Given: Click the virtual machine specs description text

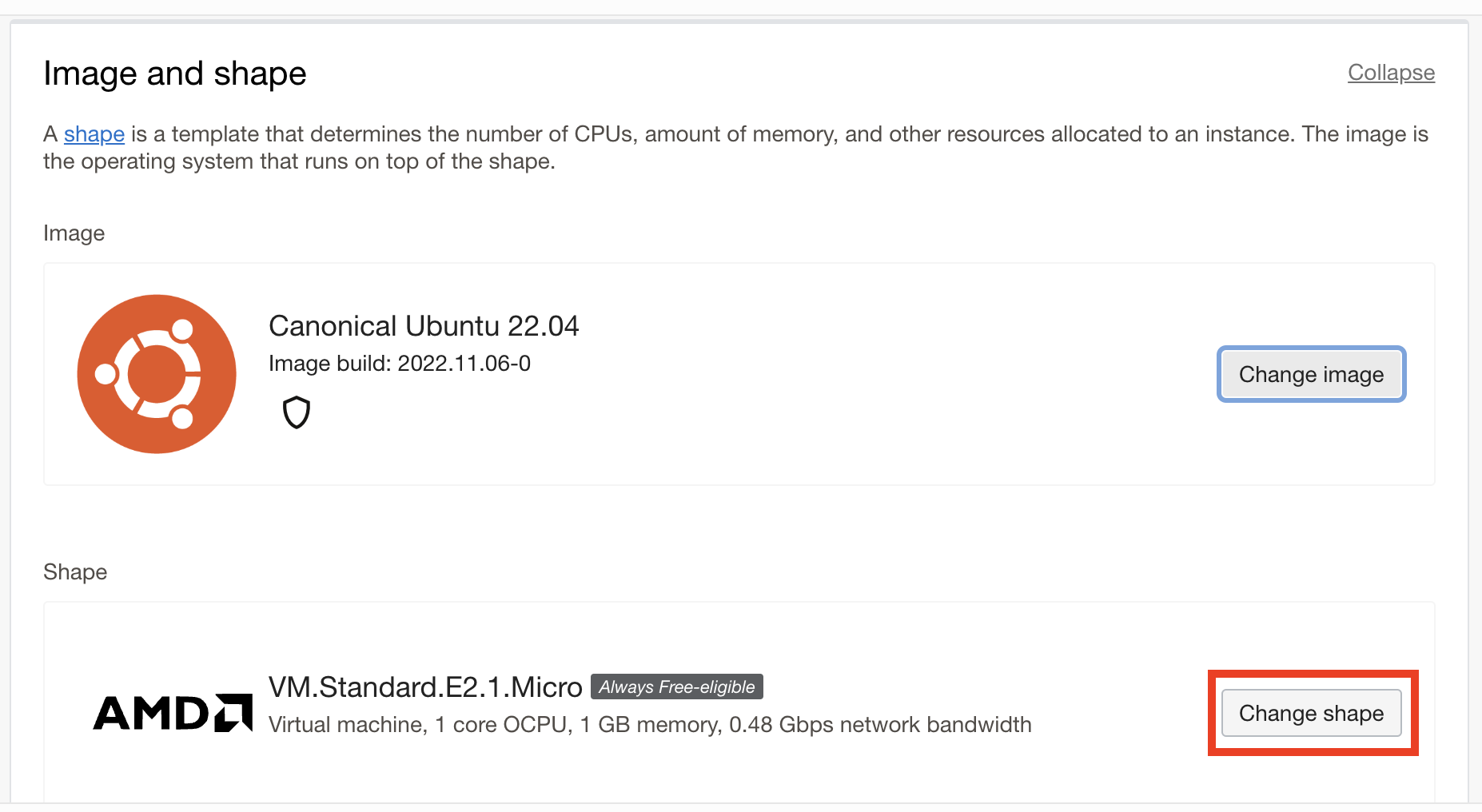Looking at the screenshot, I should (x=649, y=724).
